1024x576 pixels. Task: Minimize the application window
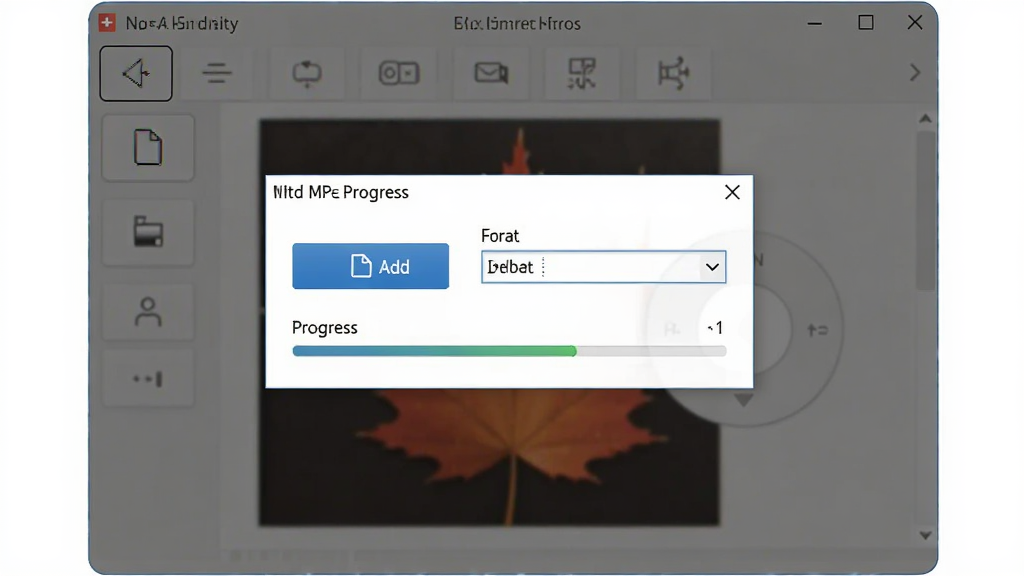tap(814, 24)
